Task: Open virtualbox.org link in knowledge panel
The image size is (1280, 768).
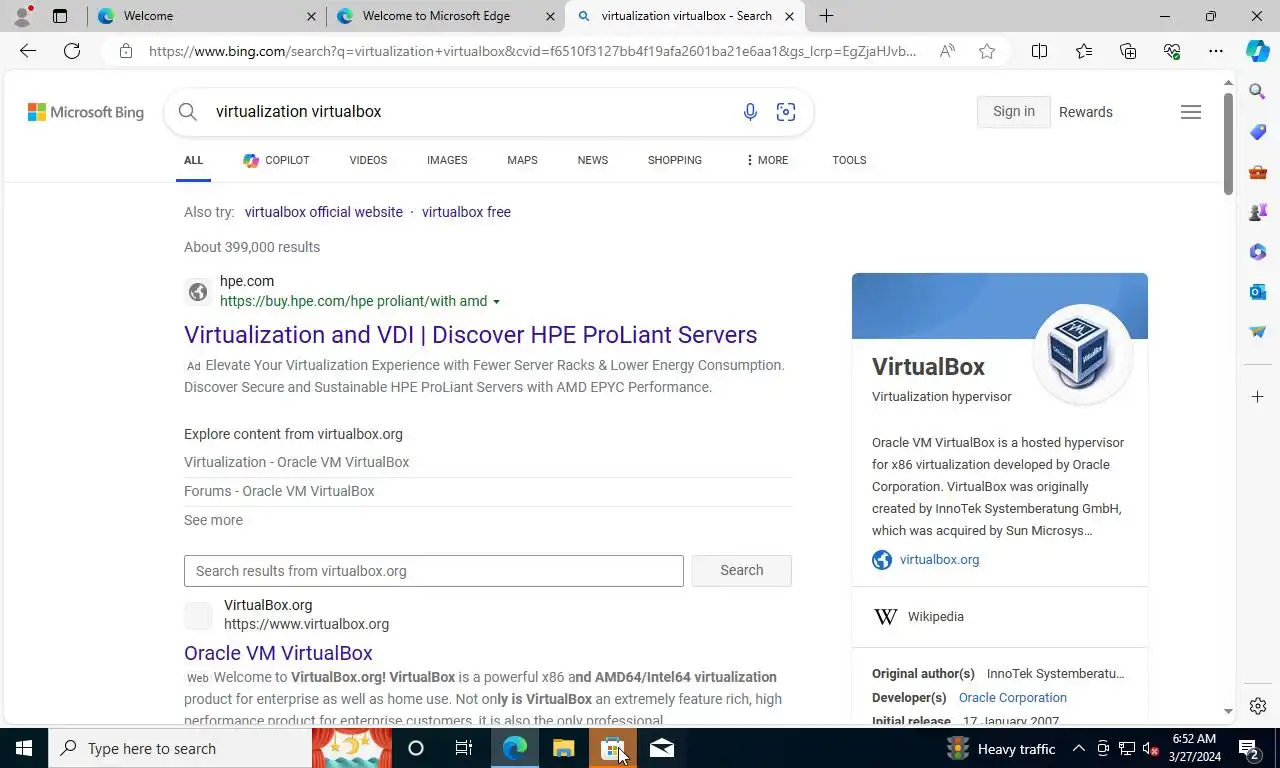Action: coord(939,560)
